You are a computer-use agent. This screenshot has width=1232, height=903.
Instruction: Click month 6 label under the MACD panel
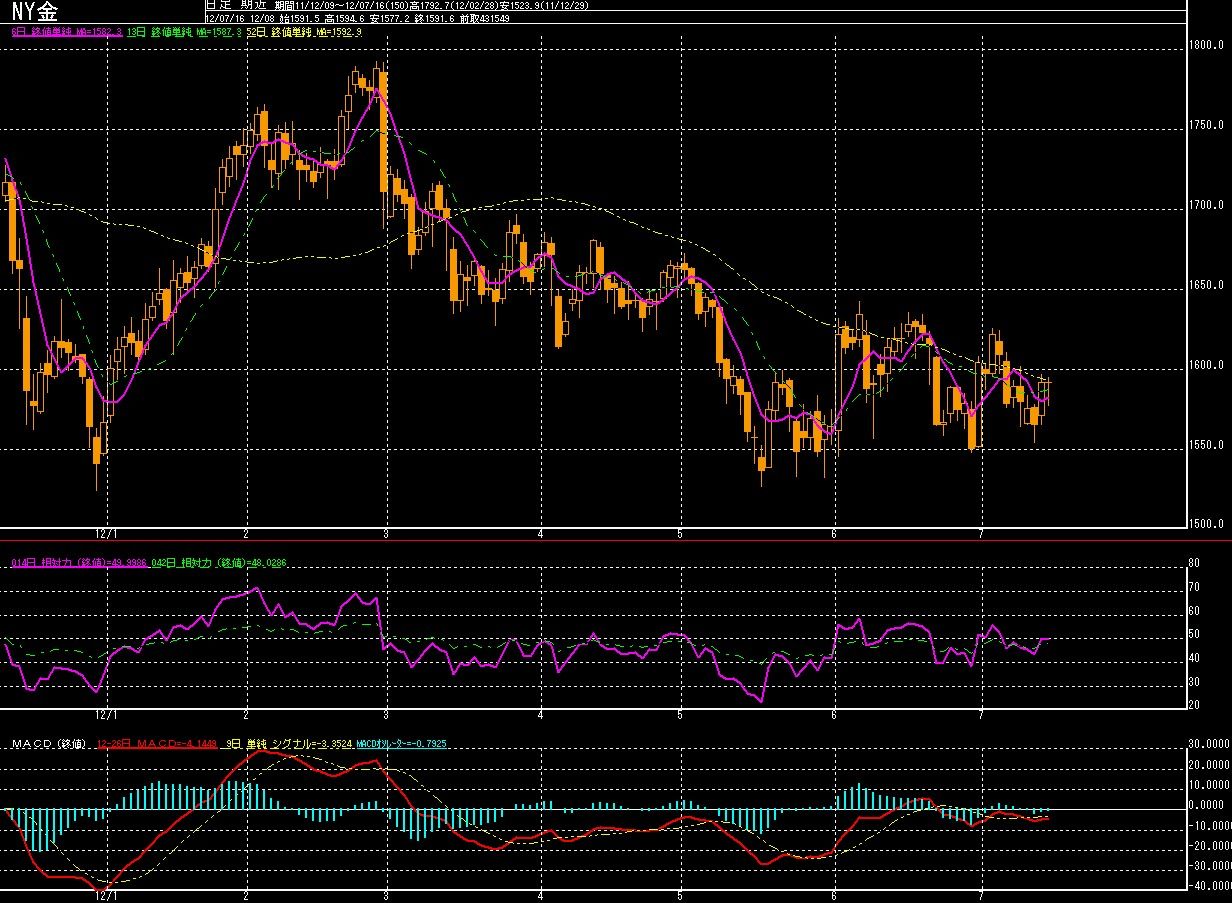pyautogui.click(x=833, y=895)
